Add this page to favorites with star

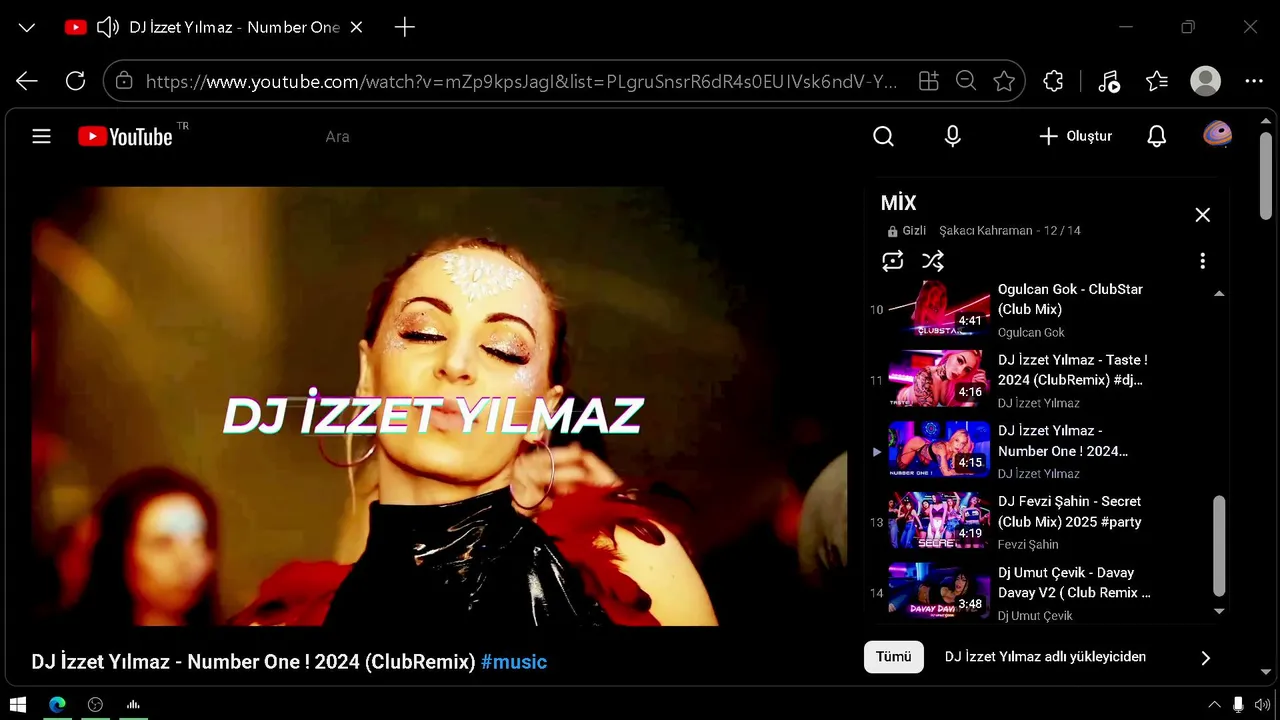1004,81
